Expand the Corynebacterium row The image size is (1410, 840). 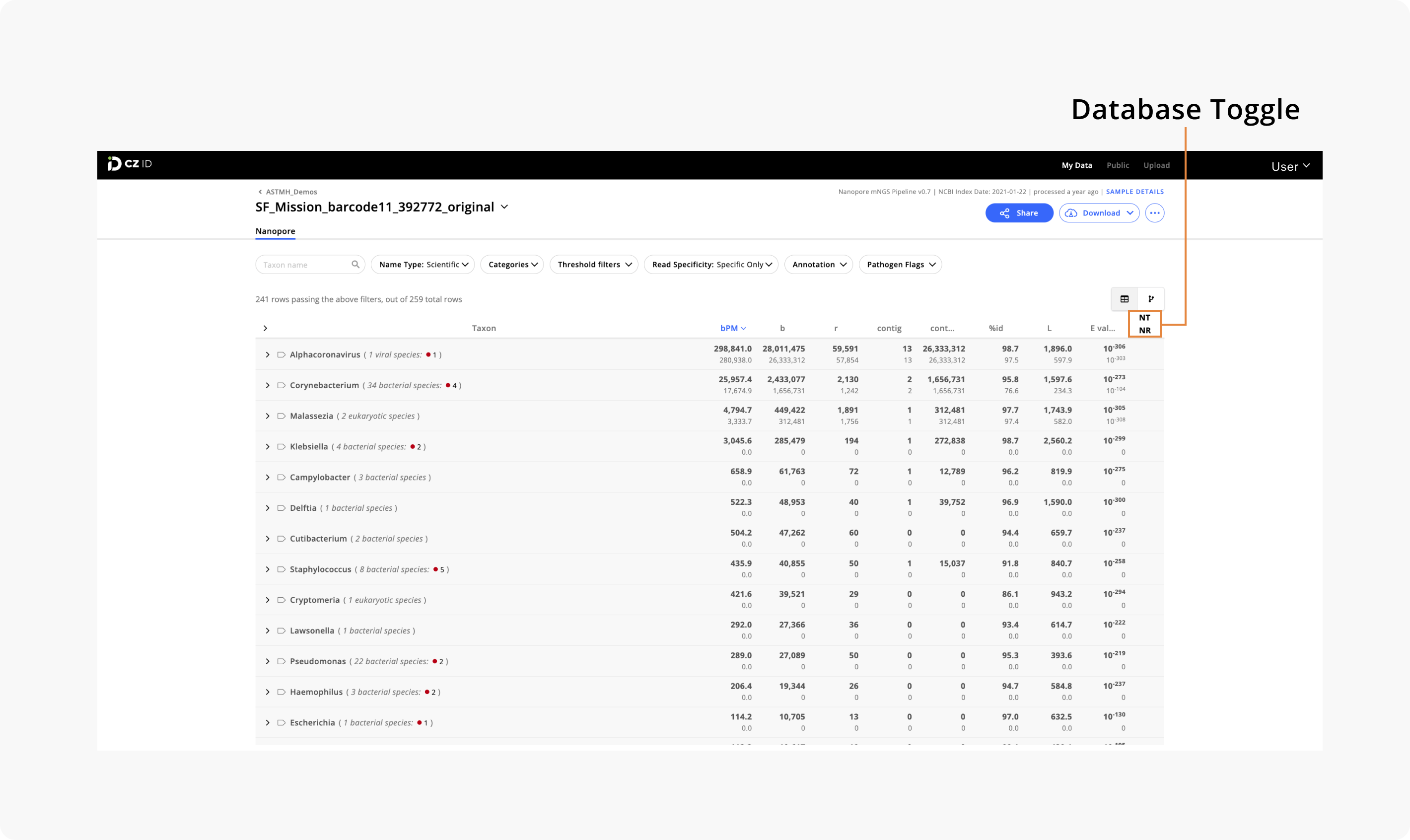tap(267, 385)
